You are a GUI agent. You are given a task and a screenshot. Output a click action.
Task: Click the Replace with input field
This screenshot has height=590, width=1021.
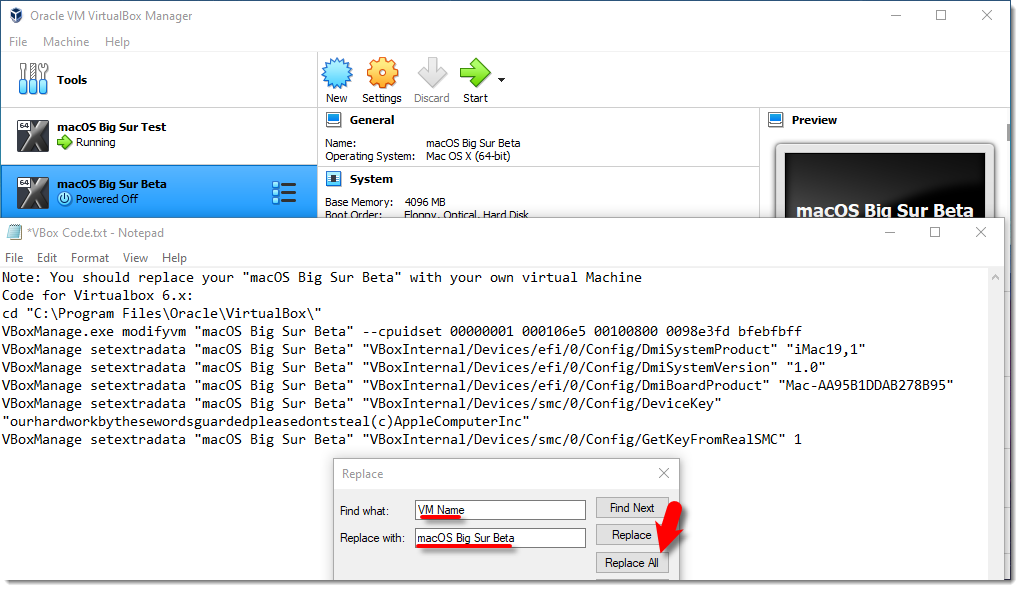[x=500, y=538]
